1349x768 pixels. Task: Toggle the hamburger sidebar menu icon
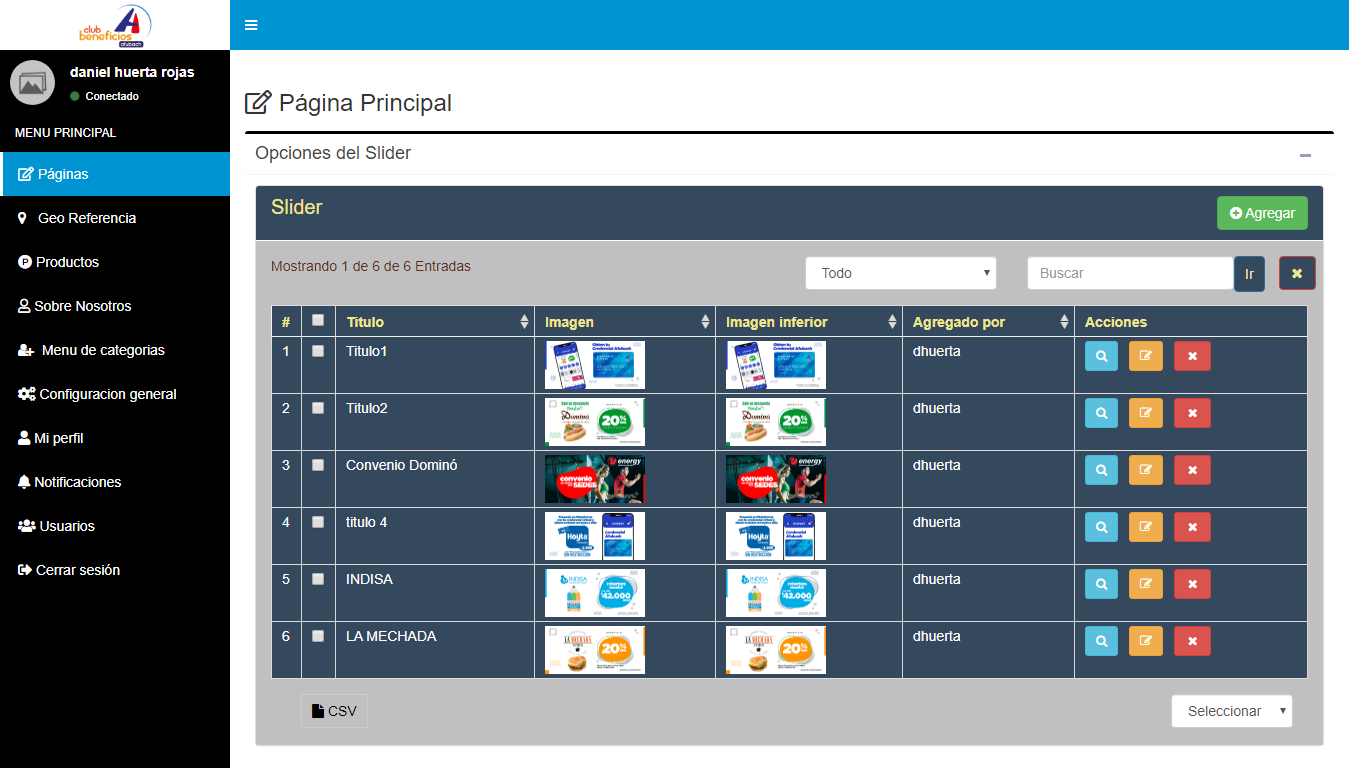click(x=251, y=25)
